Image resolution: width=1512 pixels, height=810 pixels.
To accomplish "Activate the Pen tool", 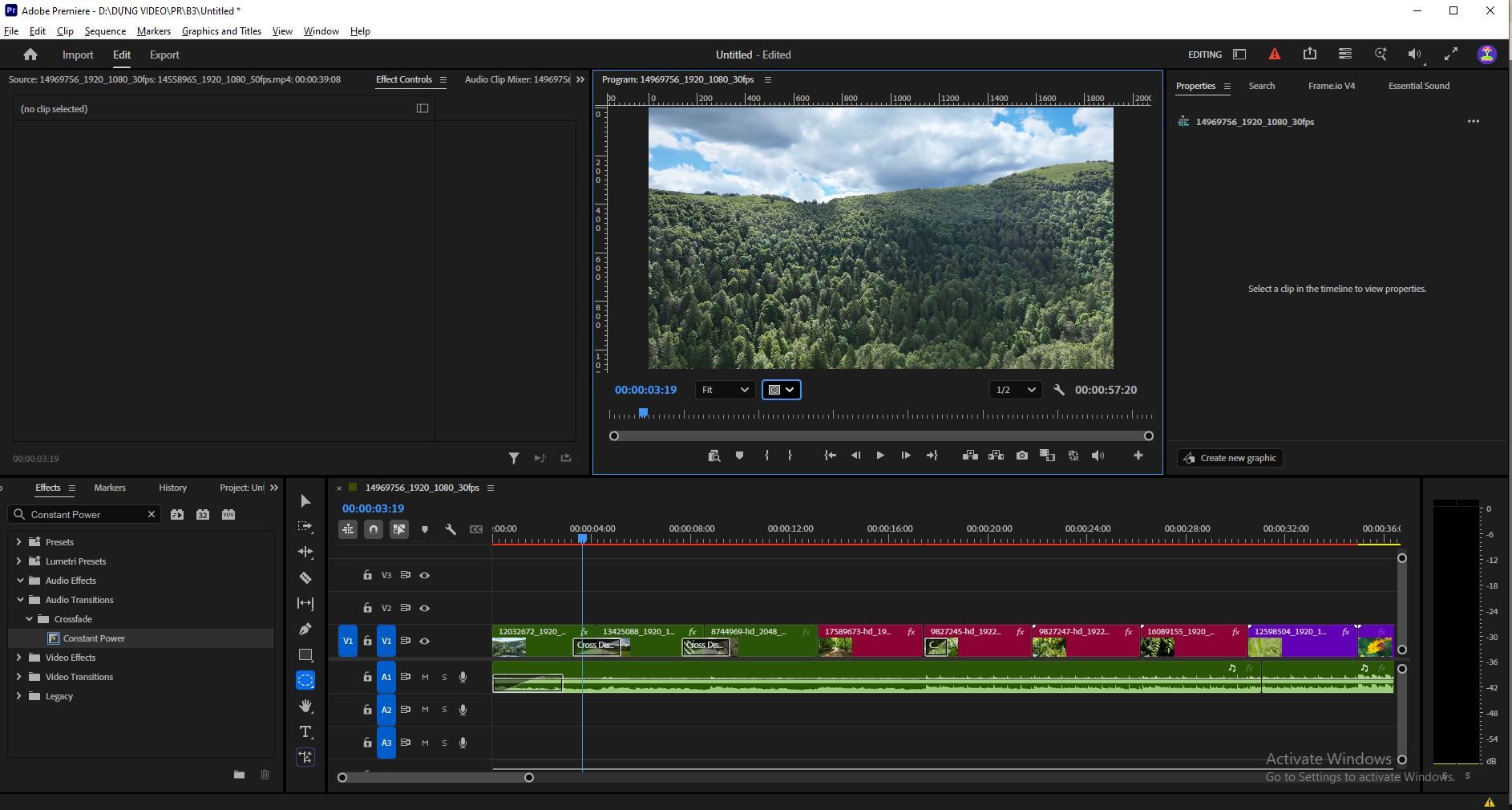I will [x=305, y=630].
